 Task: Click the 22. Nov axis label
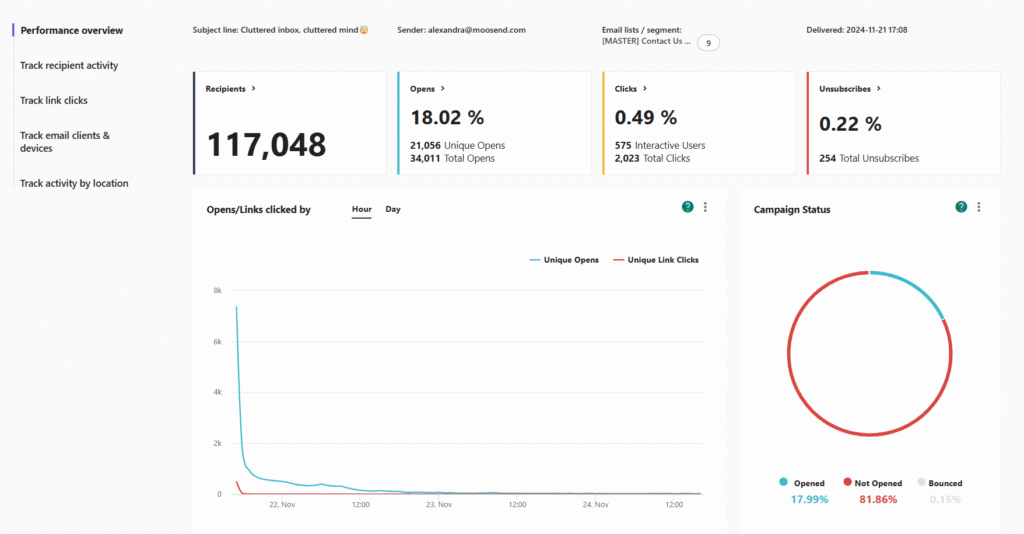coord(282,505)
